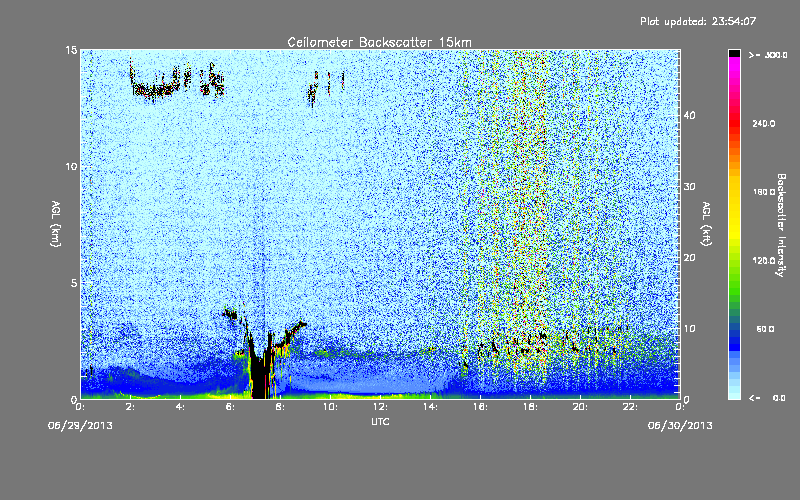Click the '20:' hour tick label on the x-axis

(580, 407)
